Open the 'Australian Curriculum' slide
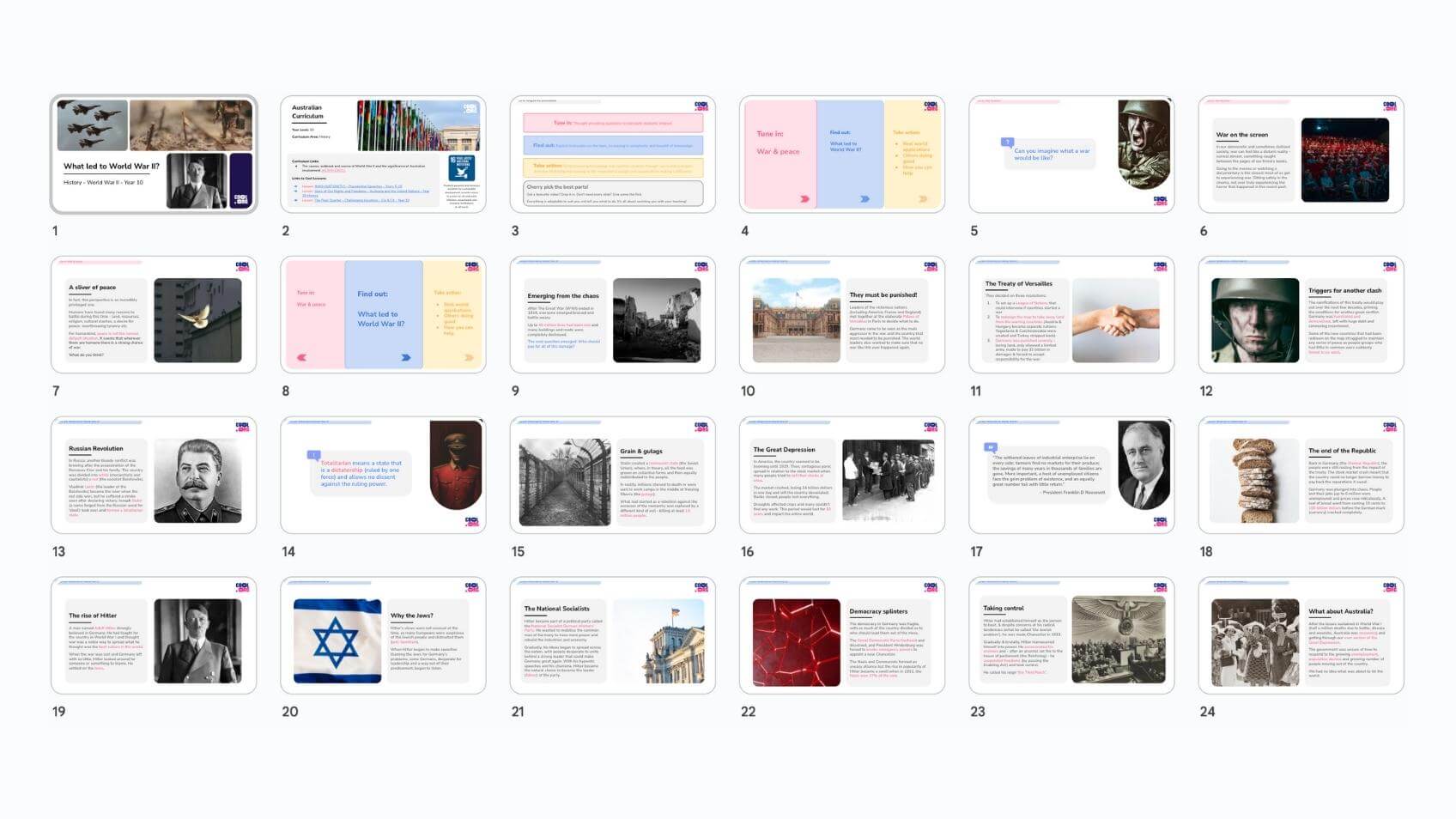 click(x=383, y=155)
